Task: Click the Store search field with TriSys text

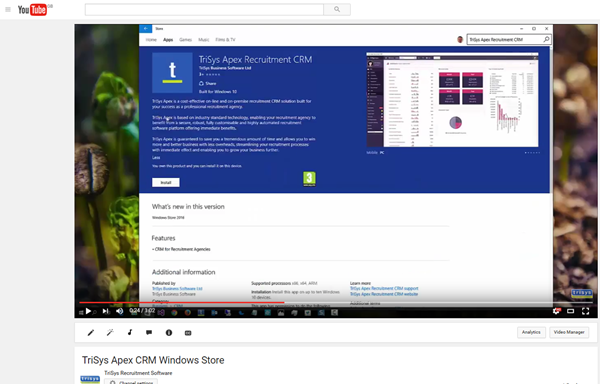Action: [505, 39]
